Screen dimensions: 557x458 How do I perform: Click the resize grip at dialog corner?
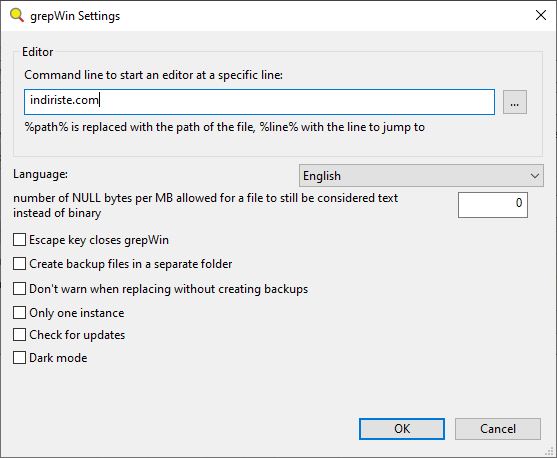(550, 451)
